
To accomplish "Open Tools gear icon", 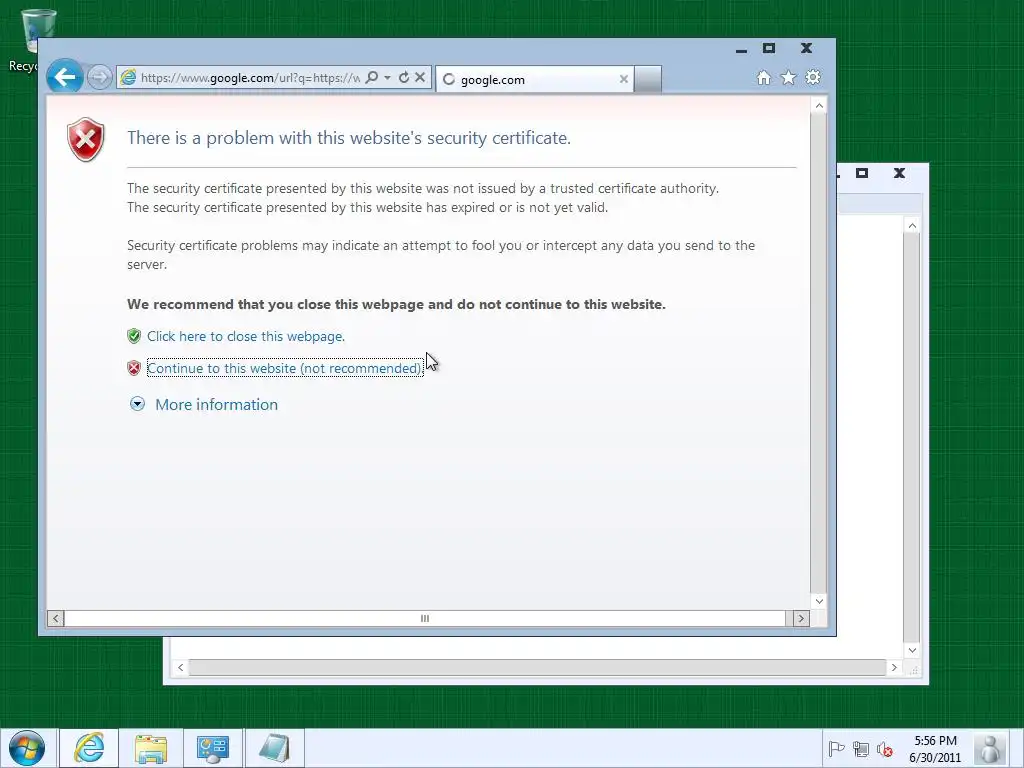I will [x=812, y=78].
